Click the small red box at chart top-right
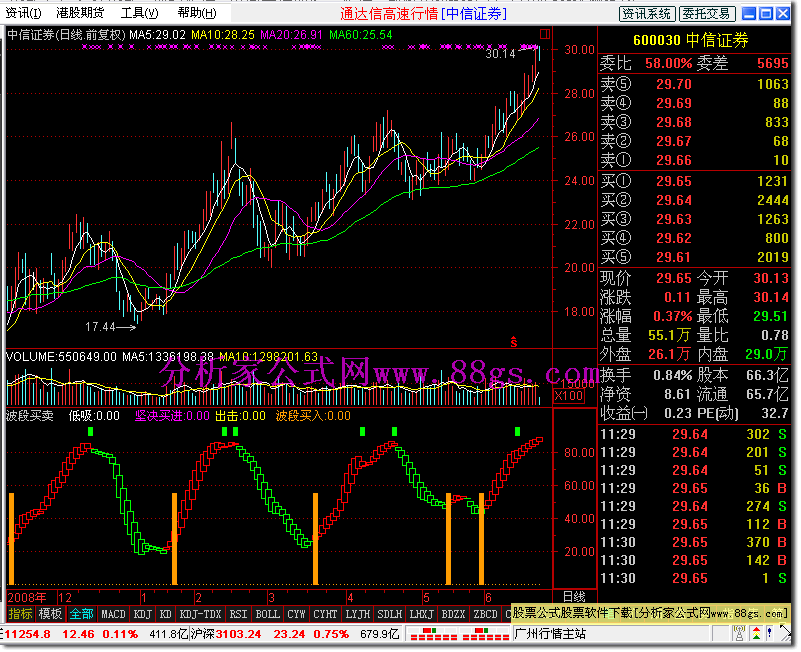Image resolution: width=801 pixels, height=652 pixels. click(545, 34)
